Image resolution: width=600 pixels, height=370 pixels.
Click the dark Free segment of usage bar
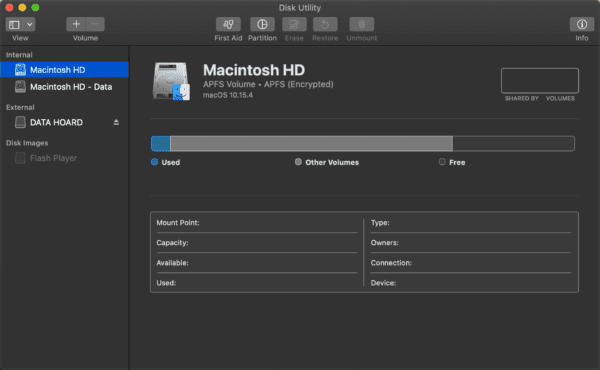coord(514,143)
